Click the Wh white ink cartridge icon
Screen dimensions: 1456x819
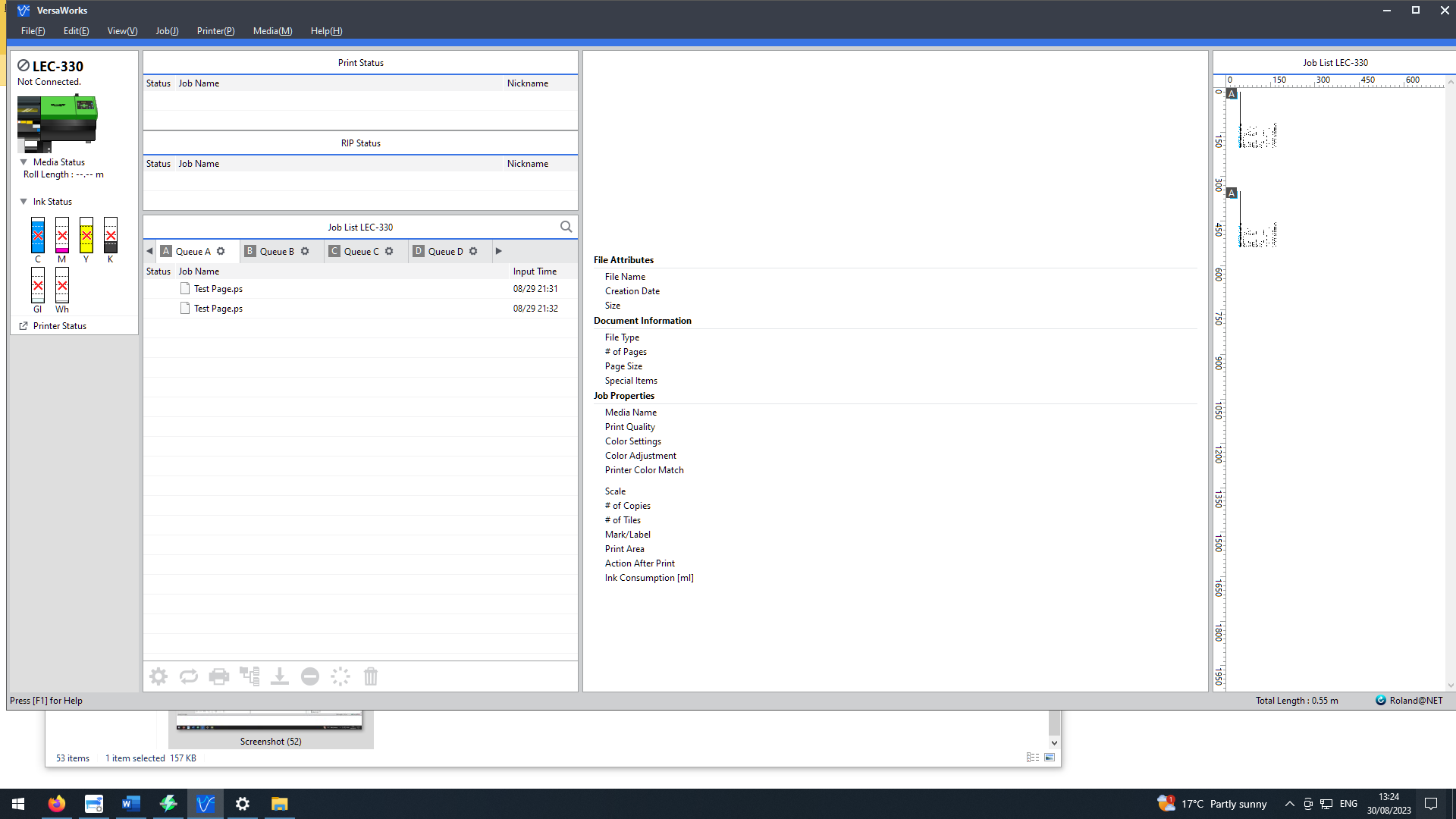(x=62, y=285)
